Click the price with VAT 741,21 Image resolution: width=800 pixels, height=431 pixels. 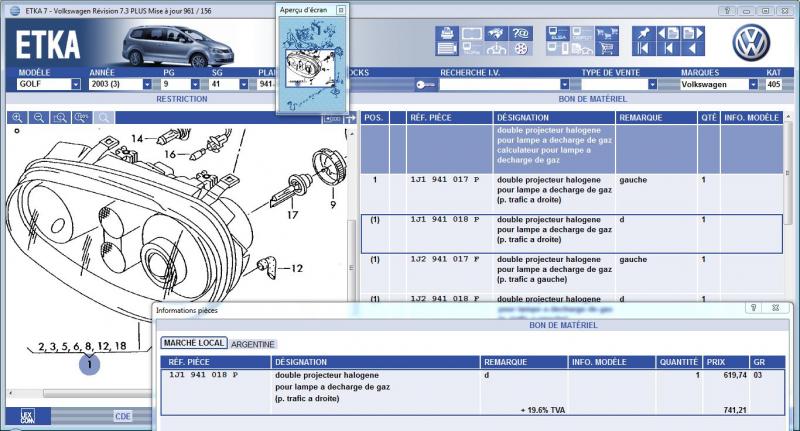[735, 410]
